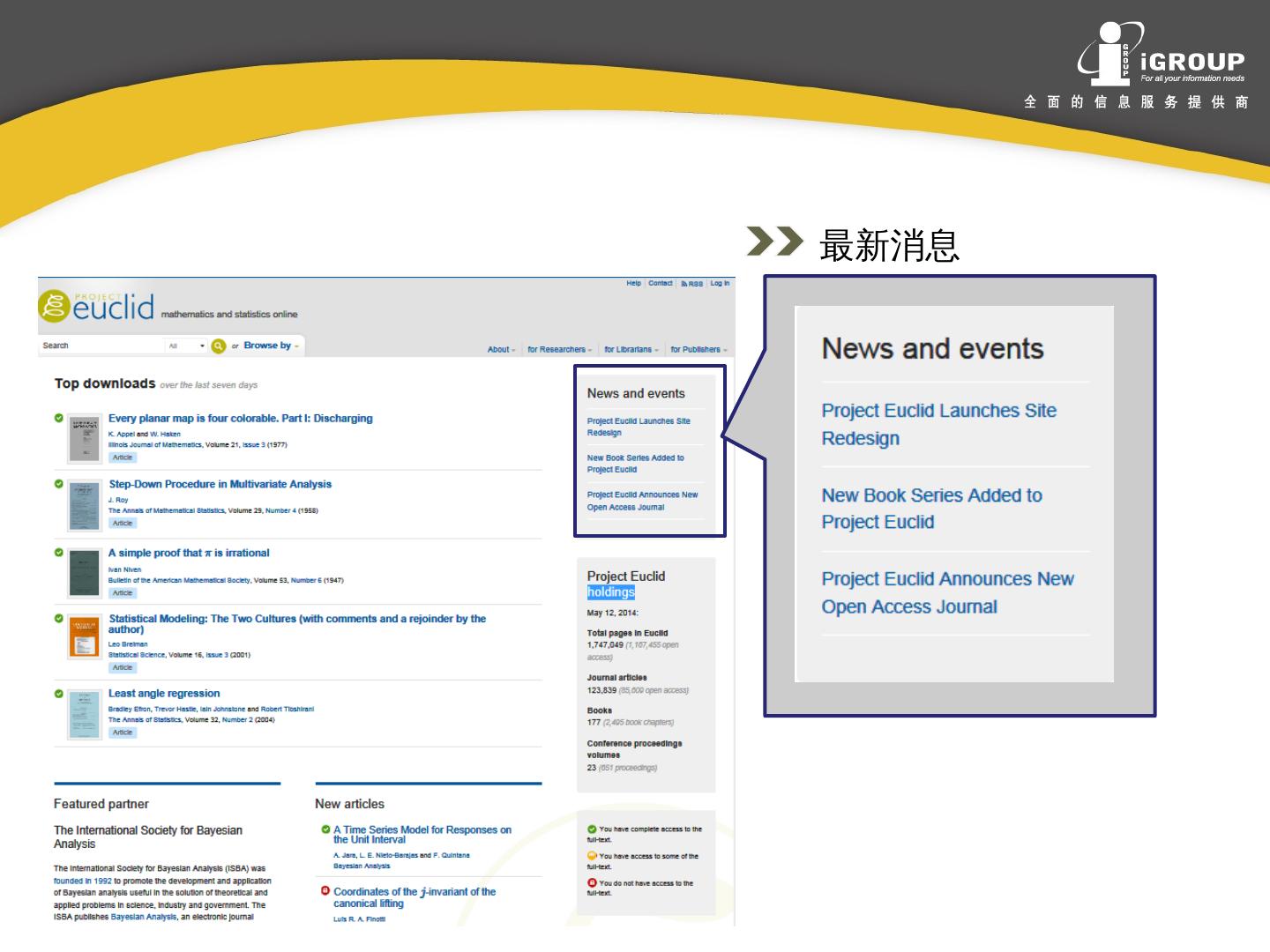The width and height of the screenshot is (1270, 952).
Task: Click Article tag under Step-Down Procedure entry
Action: [x=123, y=523]
